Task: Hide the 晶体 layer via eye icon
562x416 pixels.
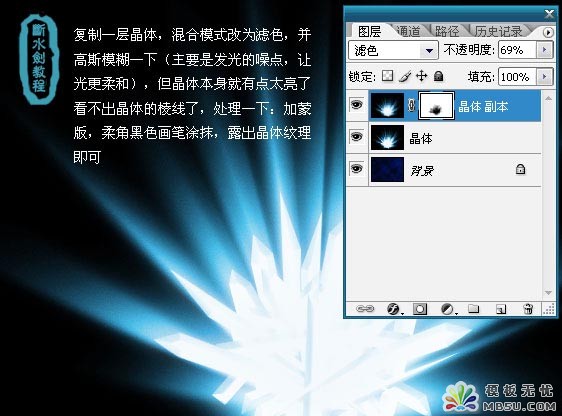Action: [357, 137]
